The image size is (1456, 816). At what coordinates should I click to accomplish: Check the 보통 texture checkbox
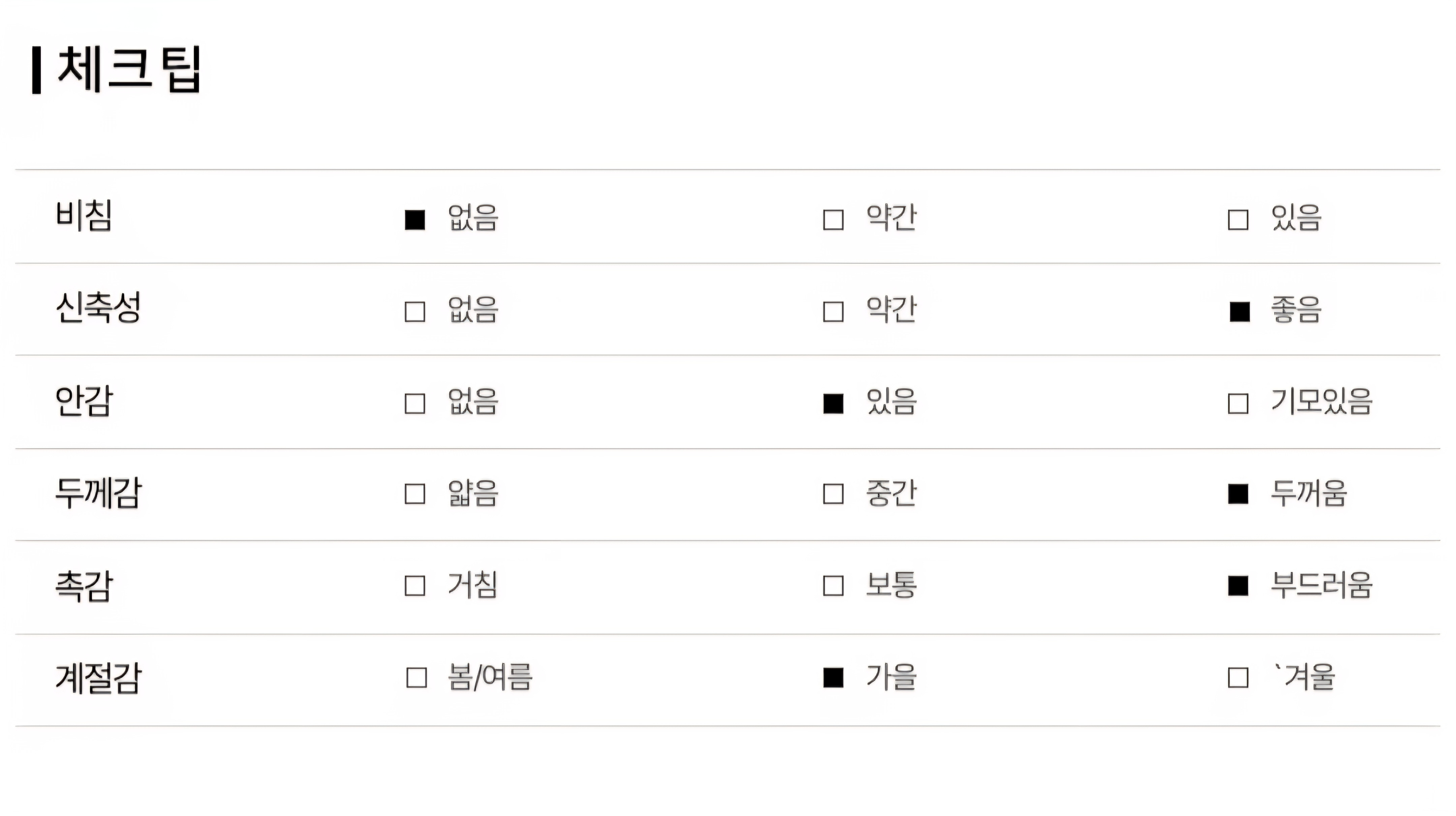pos(833,586)
